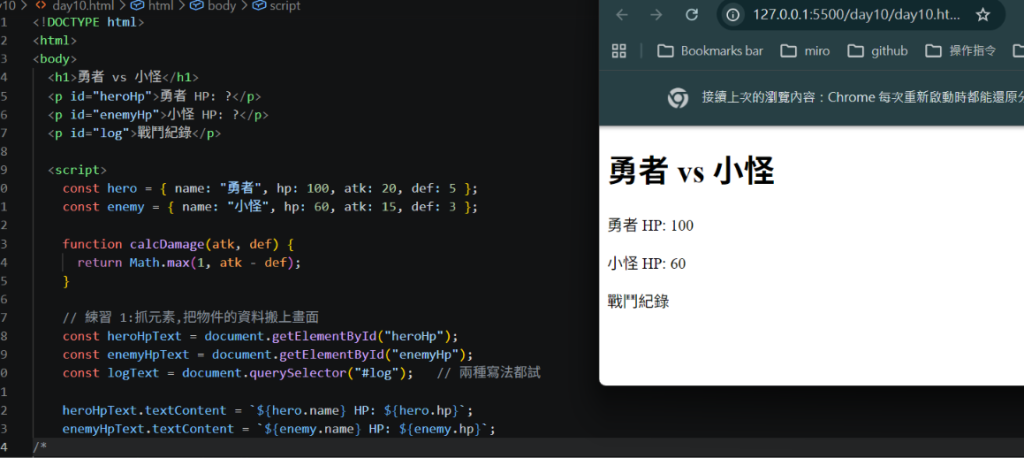The width and height of the screenshot is (1024, 458).
Task: Click the code line with id="enemyHp" paragraph
Action: point(158,114)
